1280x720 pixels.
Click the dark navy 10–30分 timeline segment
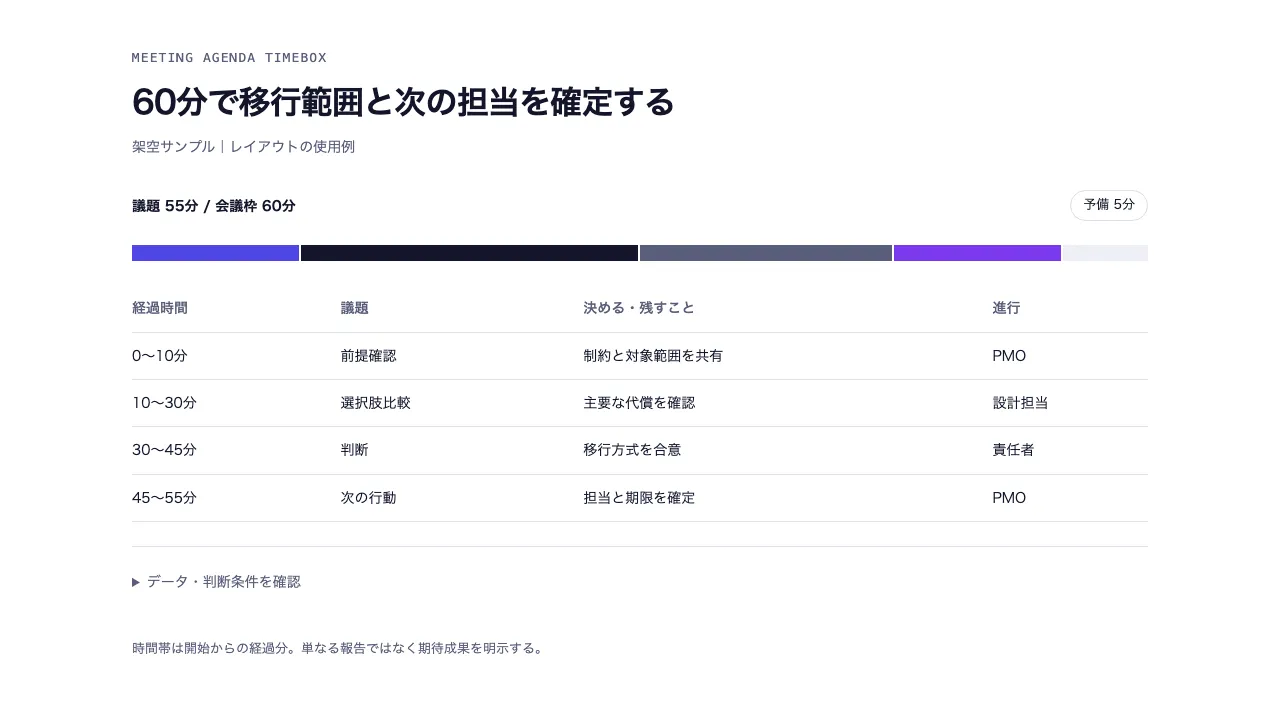(x=469, y=253)
